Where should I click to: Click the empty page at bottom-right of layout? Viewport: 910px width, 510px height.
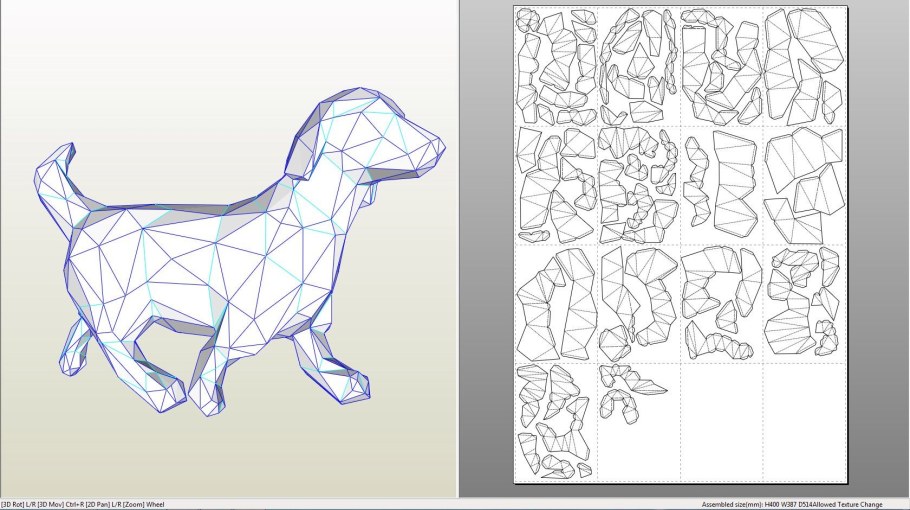(805, 422)
